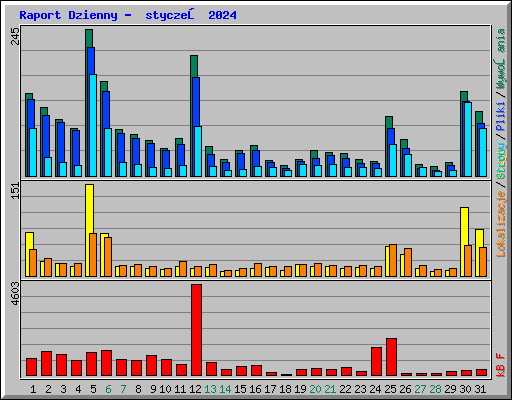Click day label 29 on x-axis
This screenshot has width=512, height=400.
pyautogui.click(x=450, y=389)
